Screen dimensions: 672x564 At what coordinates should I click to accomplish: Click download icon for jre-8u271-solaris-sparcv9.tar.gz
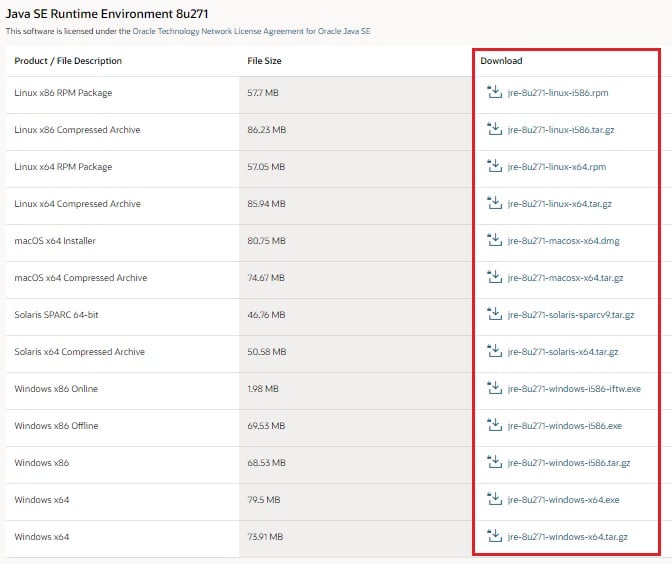(495, 314)
